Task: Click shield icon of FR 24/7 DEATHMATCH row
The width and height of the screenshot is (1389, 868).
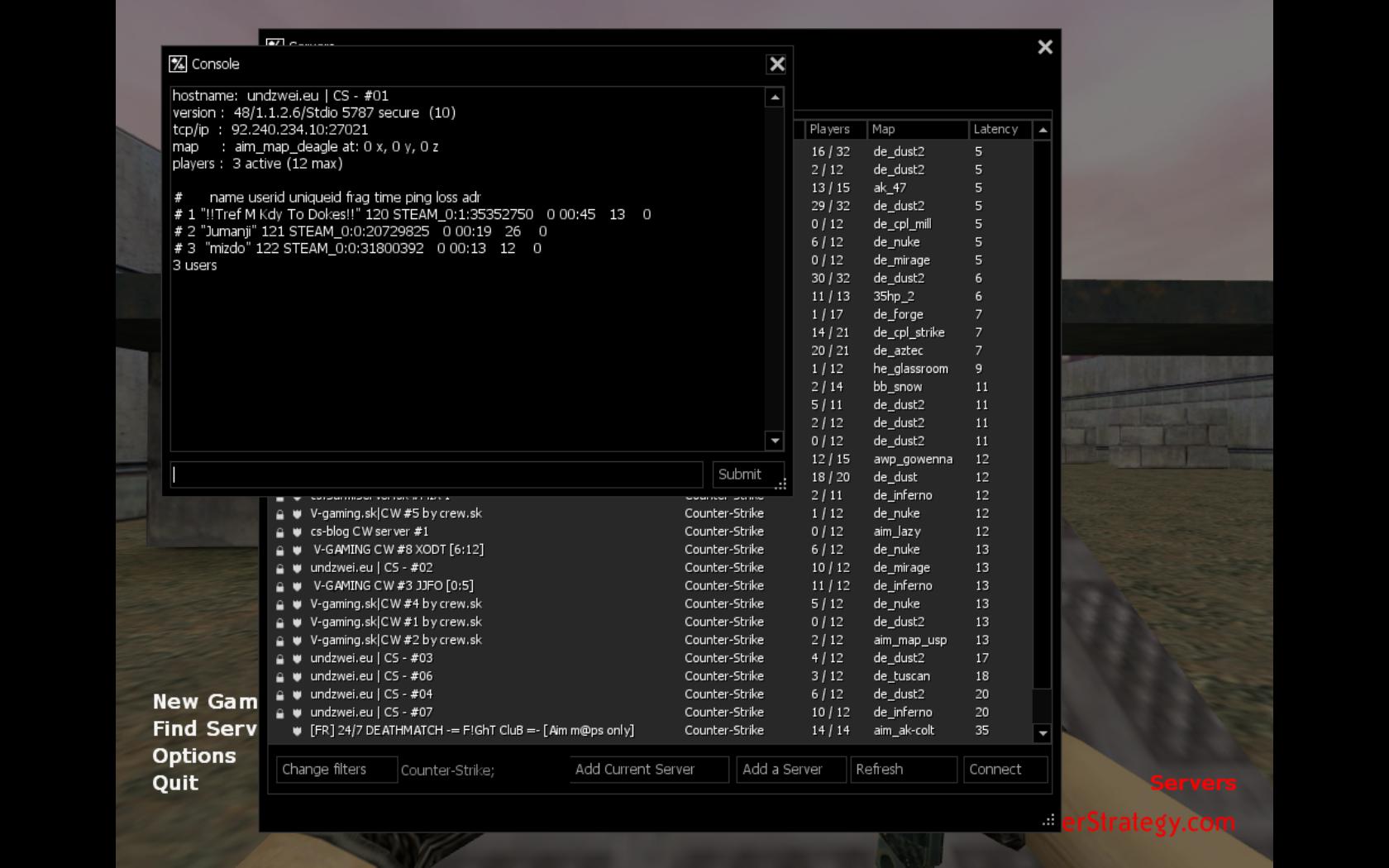Action: click(297, 732)
